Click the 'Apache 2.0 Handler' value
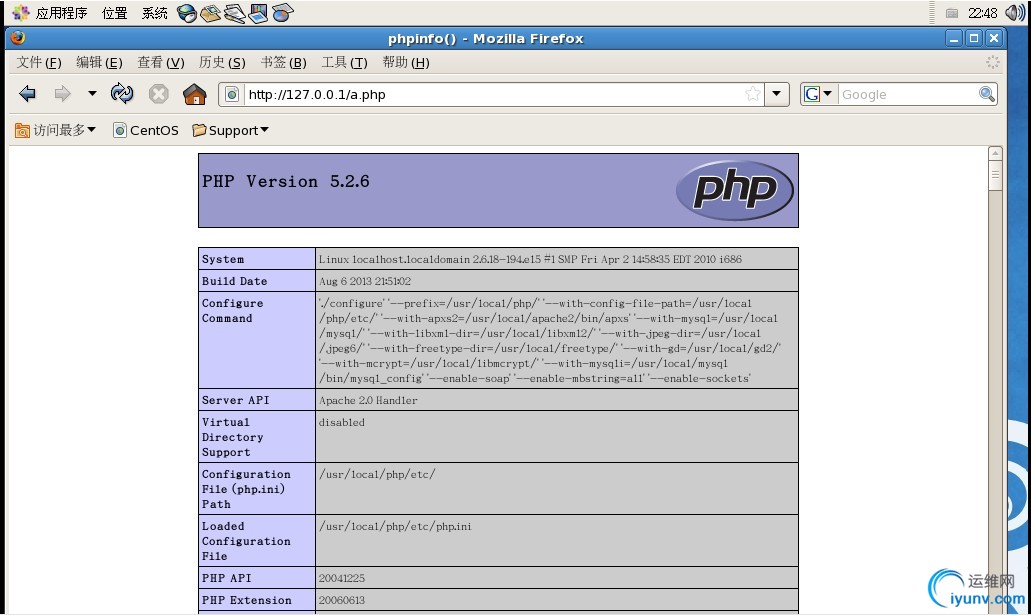1031x615 pixels. (x=368, y=400)
